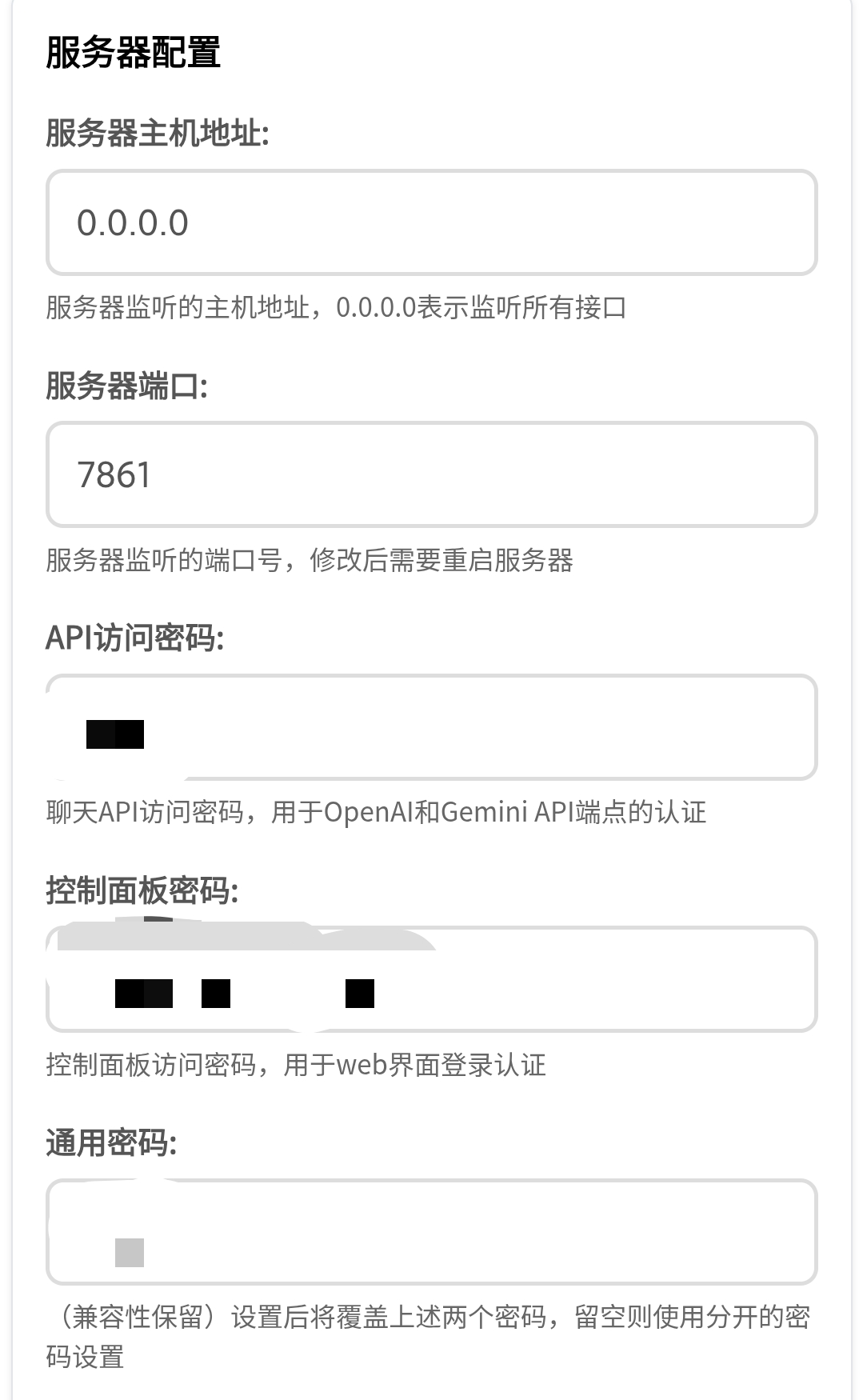Image resolution: width=863 pixels, height=1400 pixels.
Task: Click the API访问密码 label
Action: point(136,639)
